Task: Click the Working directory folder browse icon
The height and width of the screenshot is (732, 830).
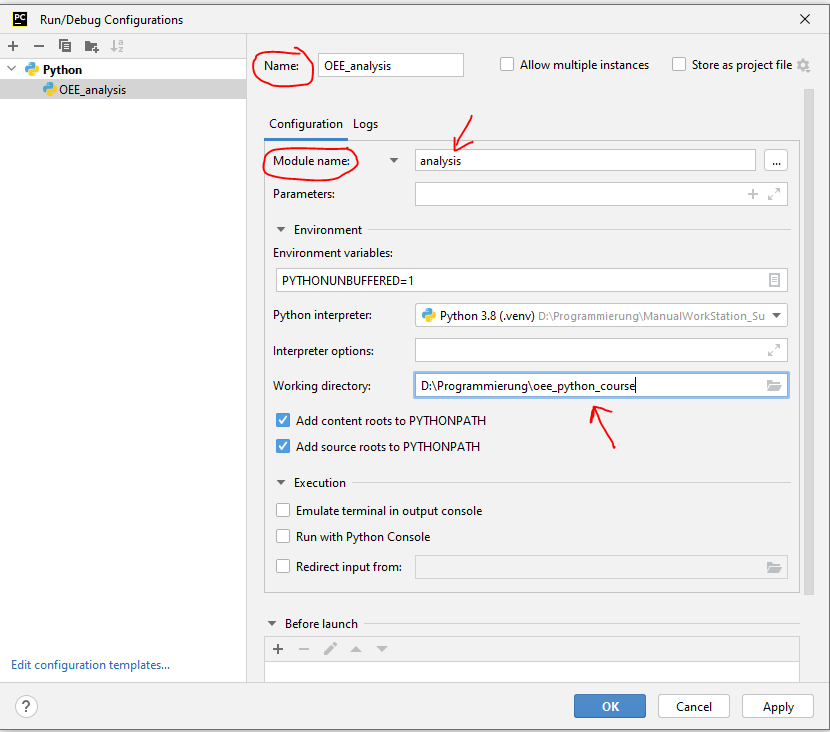Action: tap(774, 386)
